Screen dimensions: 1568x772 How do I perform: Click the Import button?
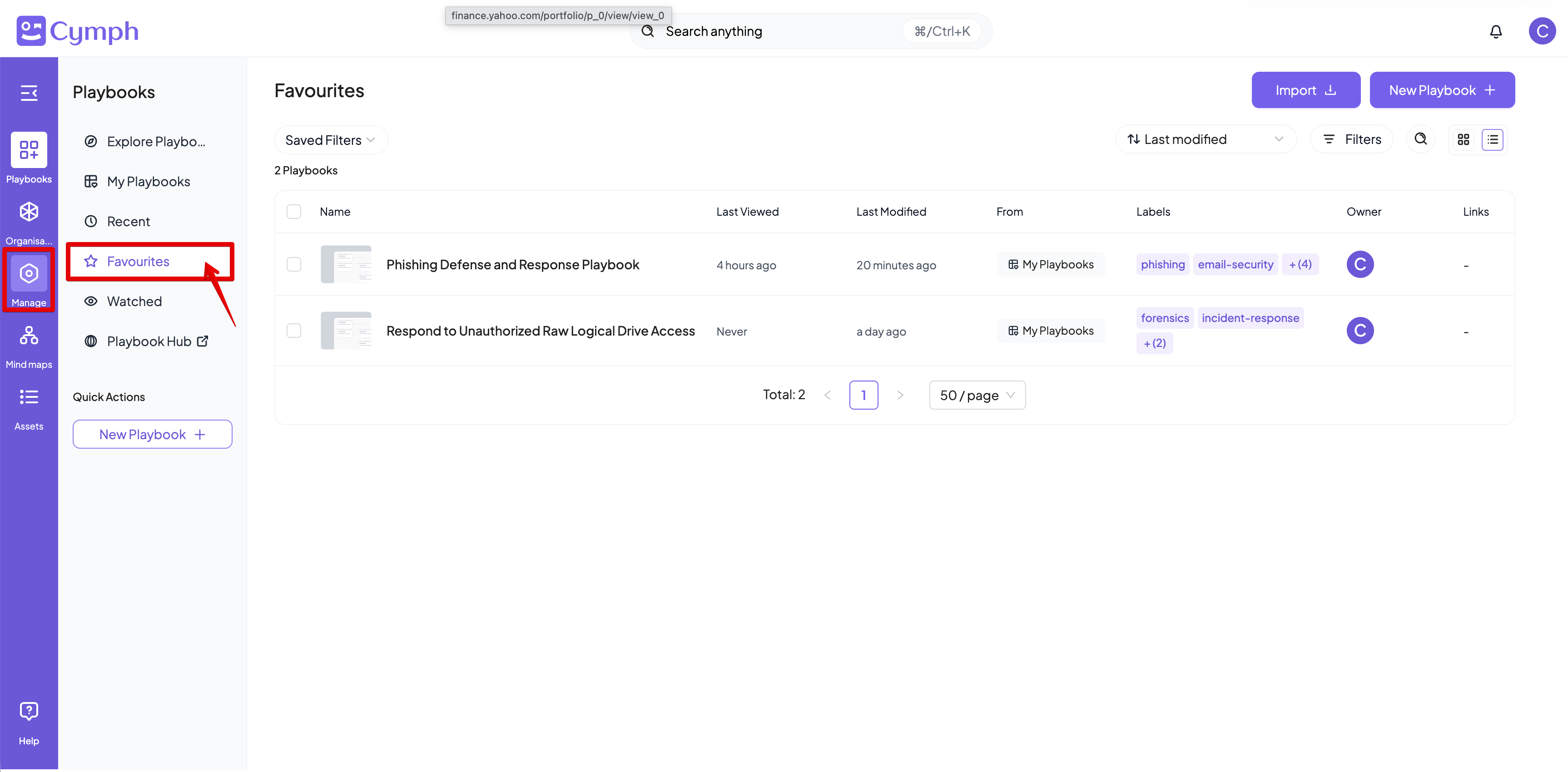tap(1305, 91)
